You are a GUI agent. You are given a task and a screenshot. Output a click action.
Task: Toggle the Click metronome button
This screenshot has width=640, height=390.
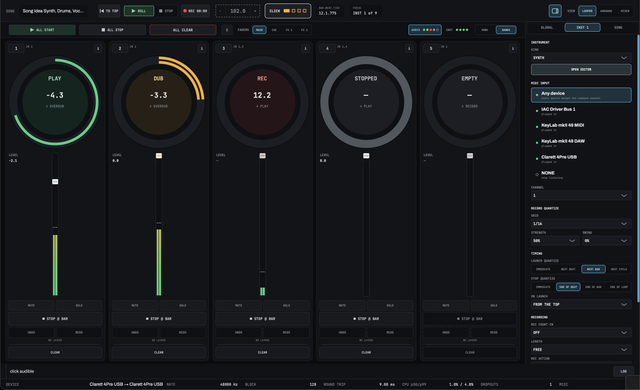point(288,11)
